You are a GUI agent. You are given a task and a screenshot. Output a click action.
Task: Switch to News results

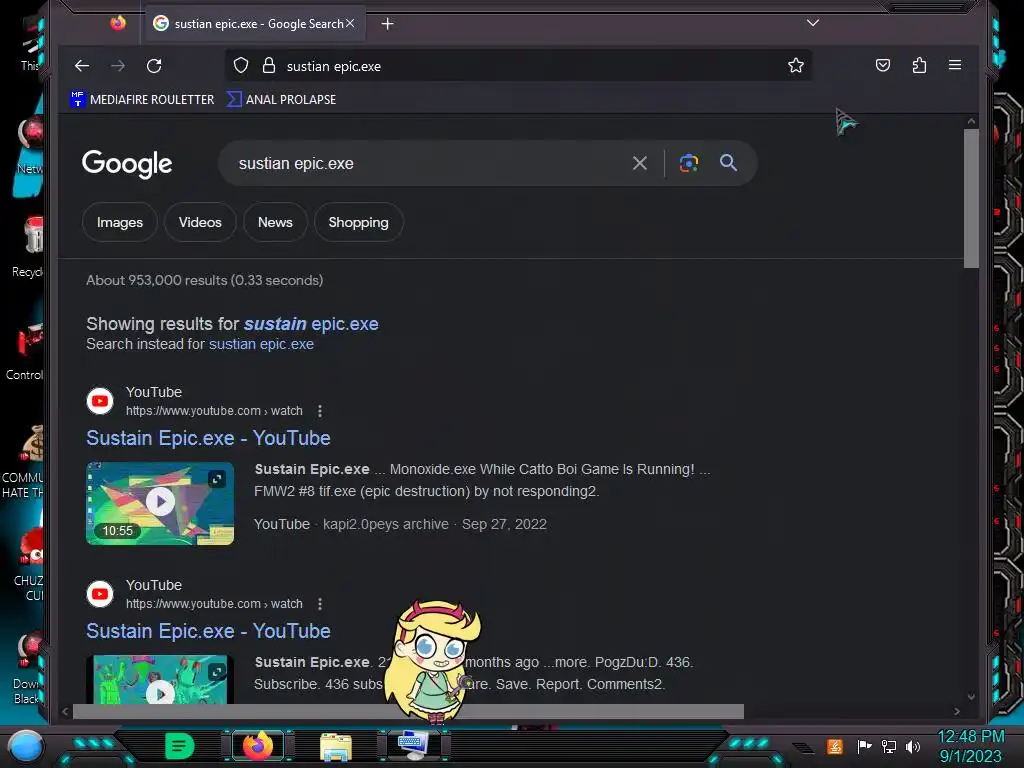tap(275, 222)
